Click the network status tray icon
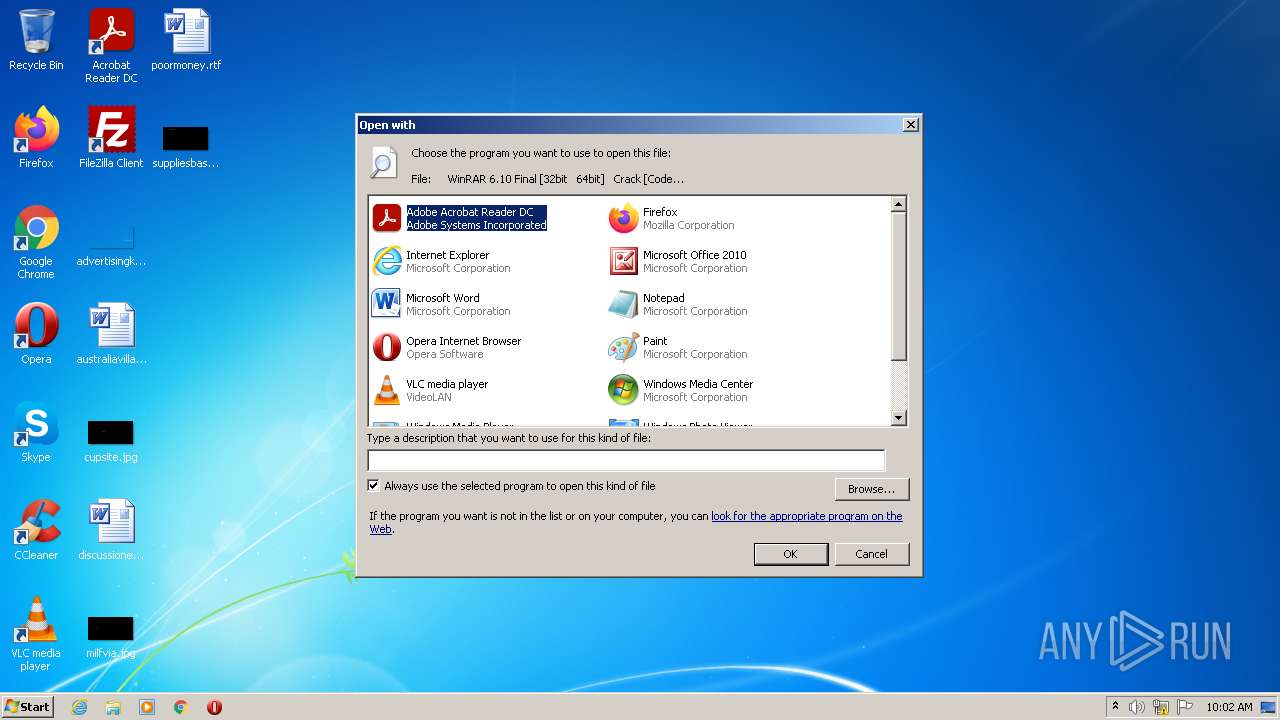The image size is (1280, 720). coord(1161,707)
